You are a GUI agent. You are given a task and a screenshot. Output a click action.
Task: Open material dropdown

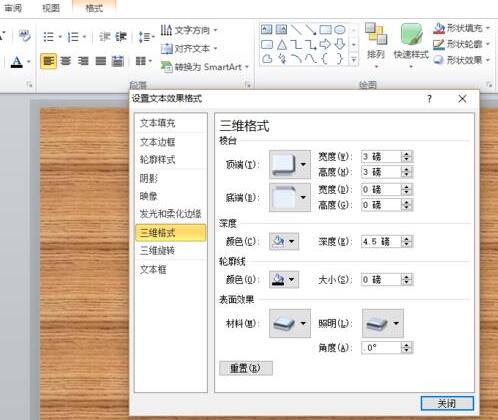(290, 323)
